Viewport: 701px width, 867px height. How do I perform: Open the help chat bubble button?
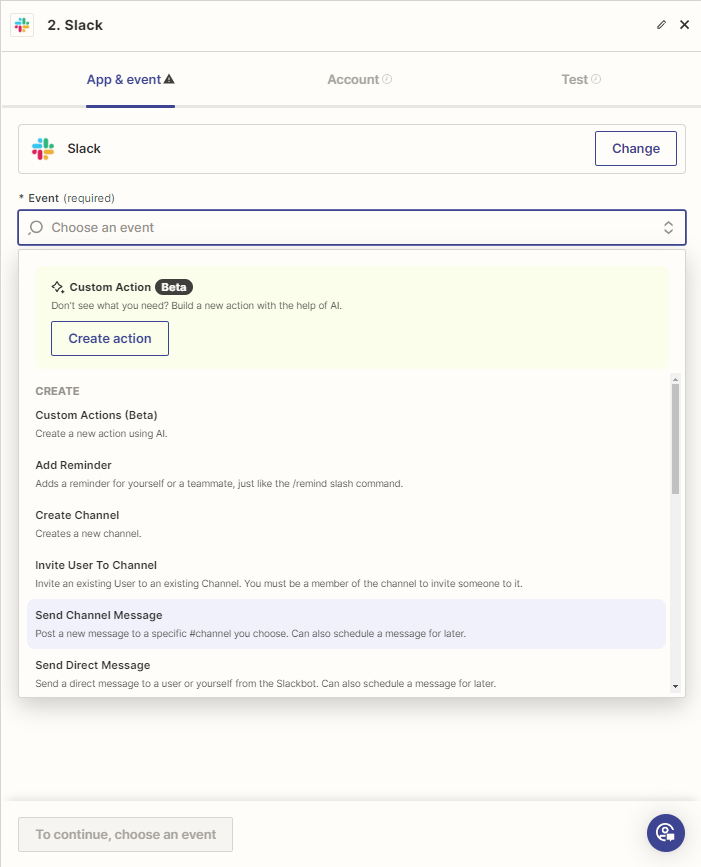(665, 832)
